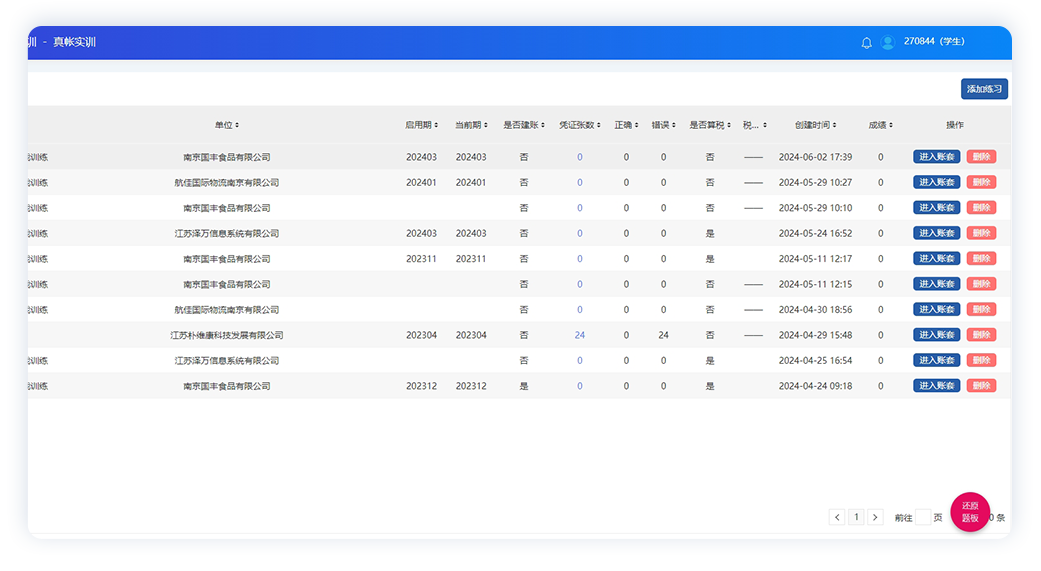
Task: Click the 添加练习 button
Action: [x=984, y=89]
